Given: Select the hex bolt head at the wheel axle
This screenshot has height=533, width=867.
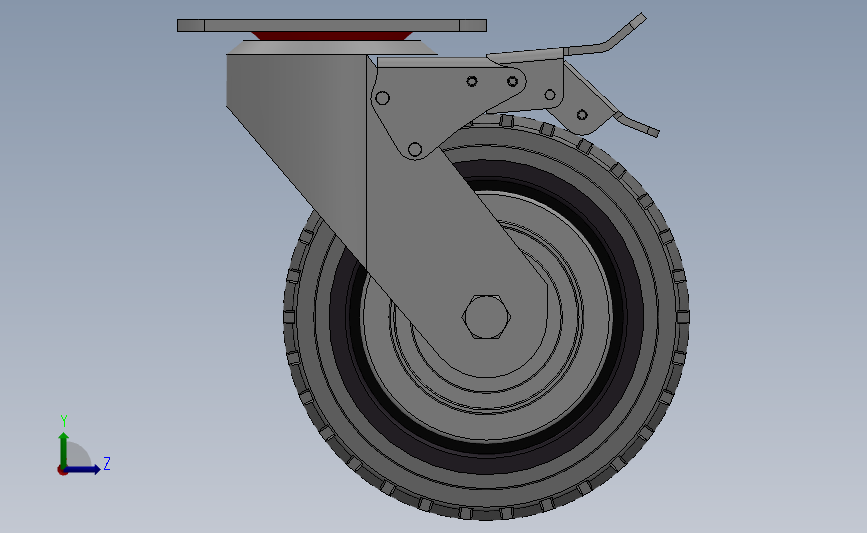Looking at the screenshot, I should click(x=486, y=317).
